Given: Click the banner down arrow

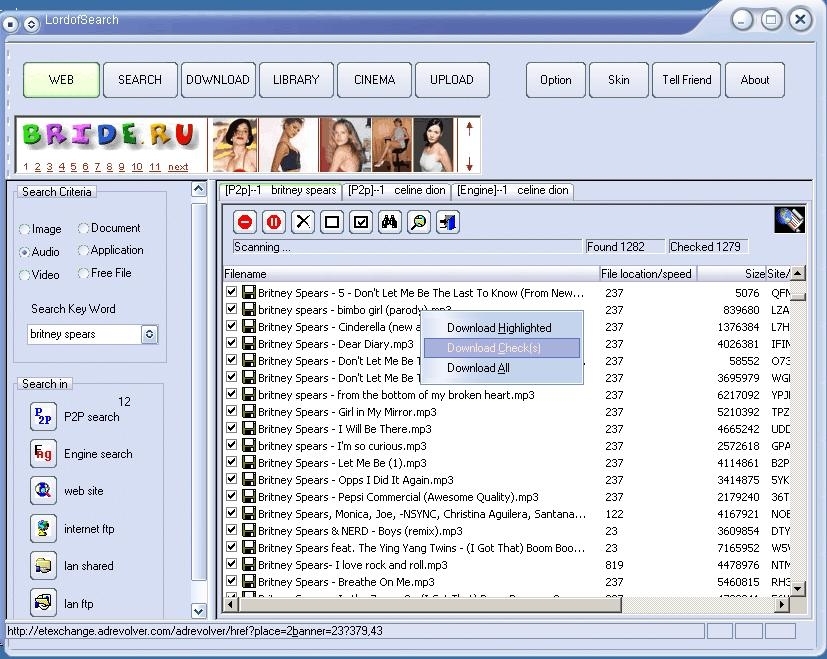Looking at the screenshot, I should click(x=469, y=164).
